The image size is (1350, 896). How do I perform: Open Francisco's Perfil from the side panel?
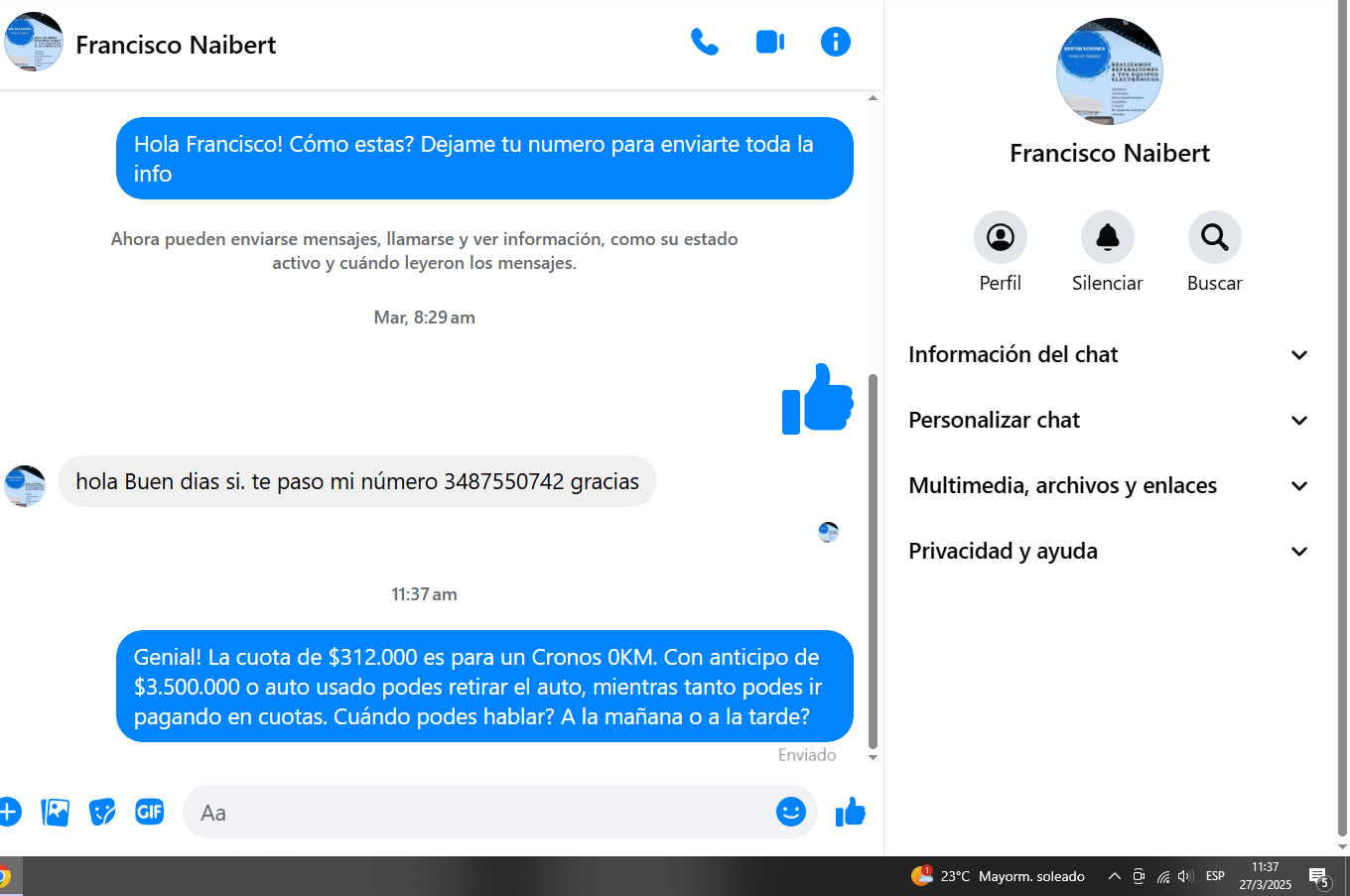(x=1001, y=252)
